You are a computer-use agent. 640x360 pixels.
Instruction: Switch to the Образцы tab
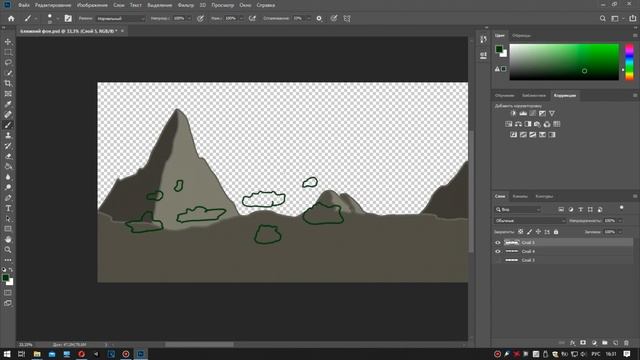click(521, 36)
